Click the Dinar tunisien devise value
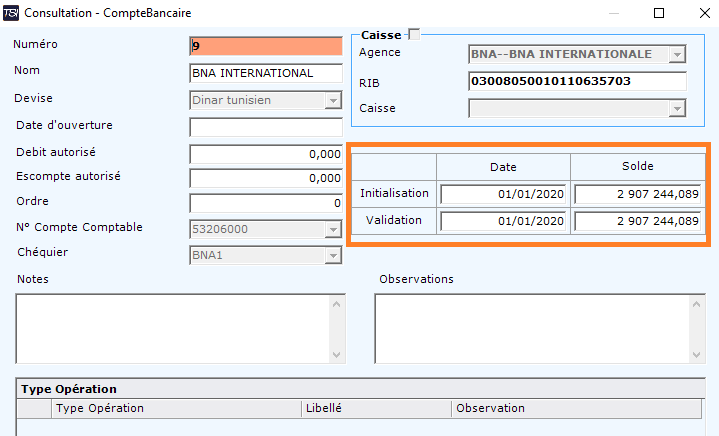719x436 pixels. click(x=232, y=100)
